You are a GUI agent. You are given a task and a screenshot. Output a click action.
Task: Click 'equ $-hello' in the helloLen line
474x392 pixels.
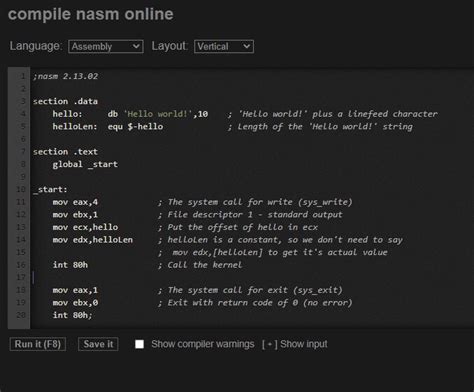pyautogui.click(x=135, y=127)
